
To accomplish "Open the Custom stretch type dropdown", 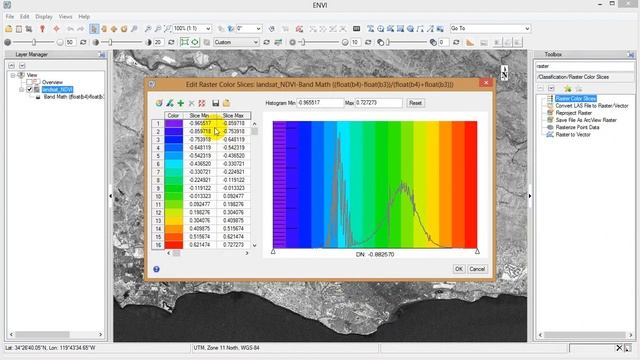I will point(256,42).
